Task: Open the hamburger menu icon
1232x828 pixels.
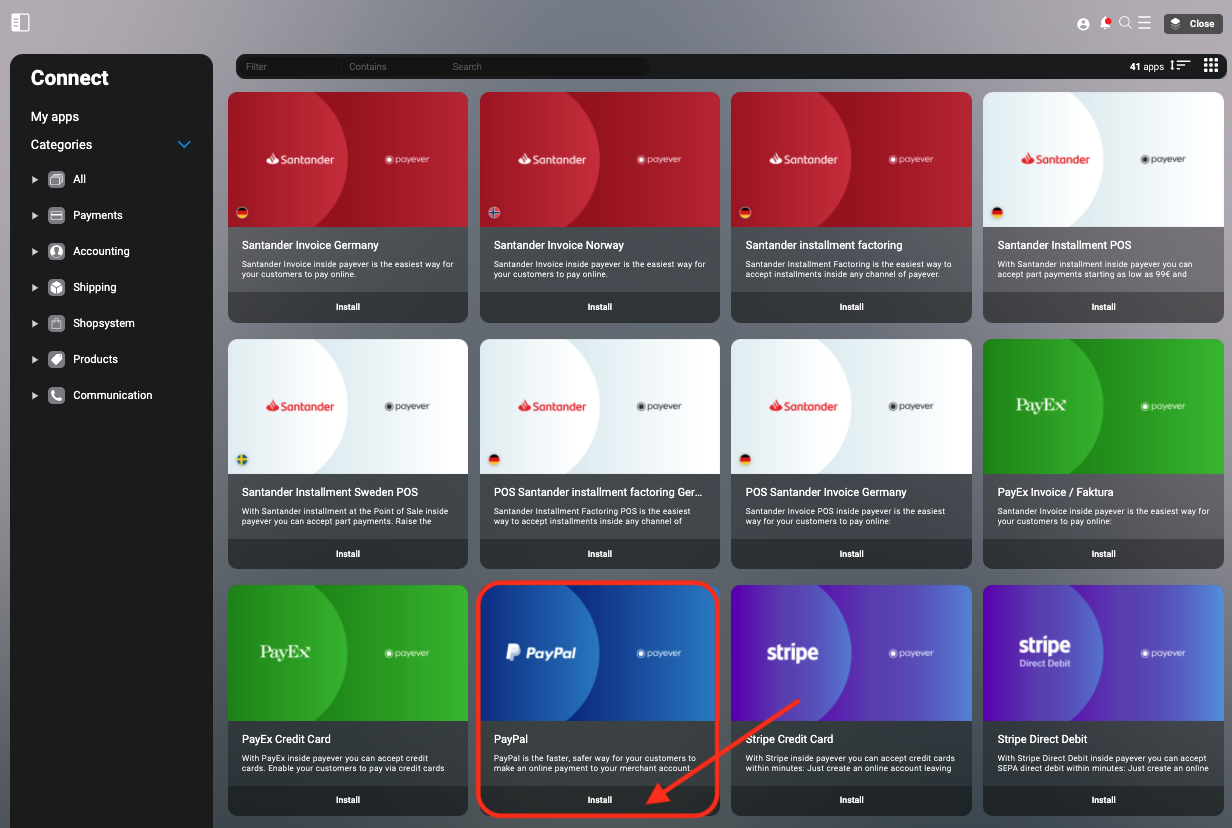Action: 1144,23
